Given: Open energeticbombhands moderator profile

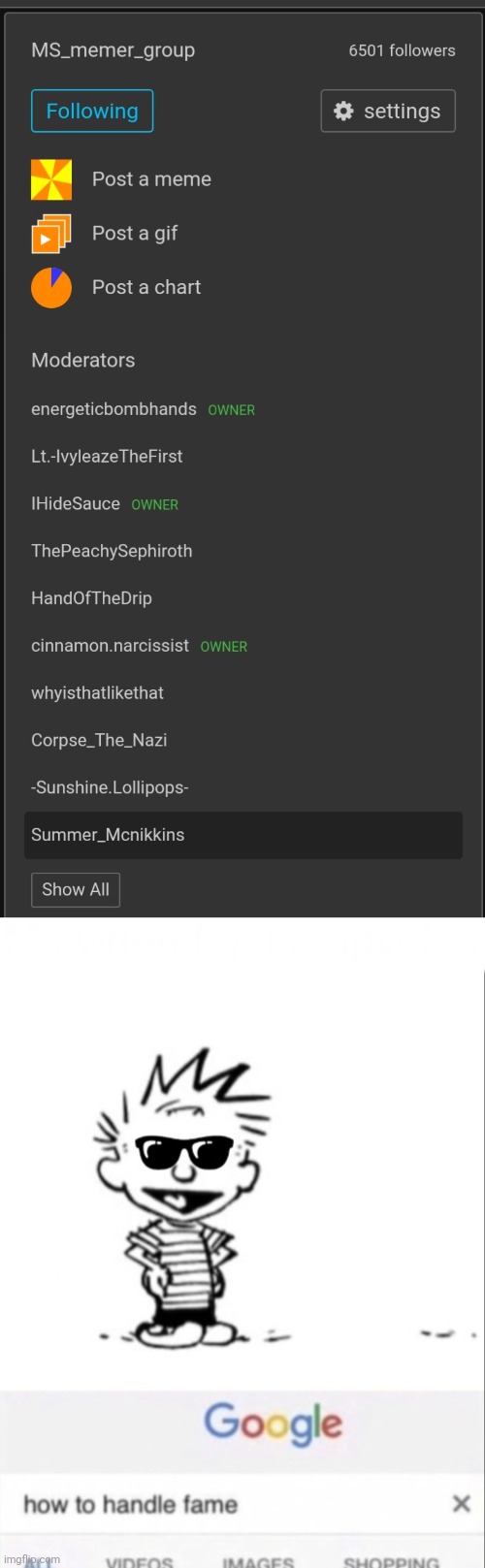Looking at the screenshot, I should 113,409.
